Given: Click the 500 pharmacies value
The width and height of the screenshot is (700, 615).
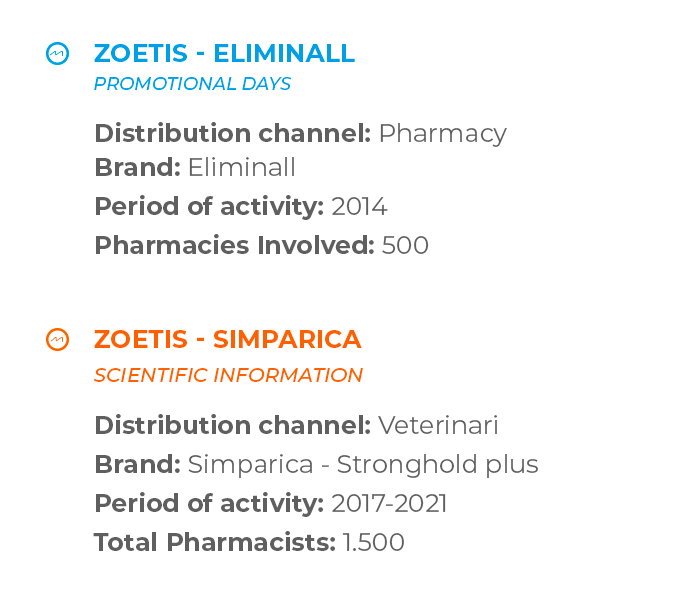Looking at the screenshot, I should pos(405,245).
